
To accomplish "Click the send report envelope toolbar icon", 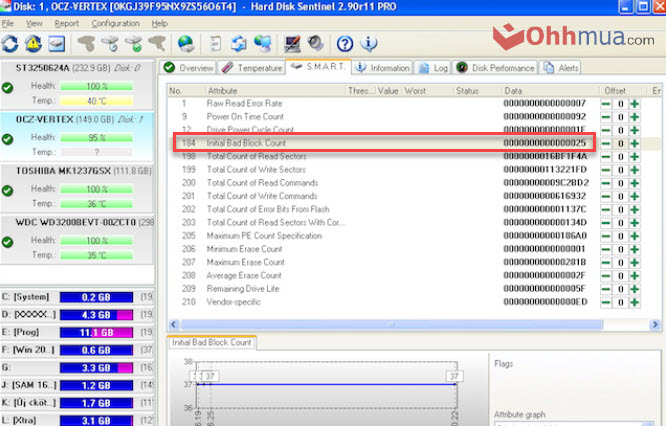I will 239,44.
